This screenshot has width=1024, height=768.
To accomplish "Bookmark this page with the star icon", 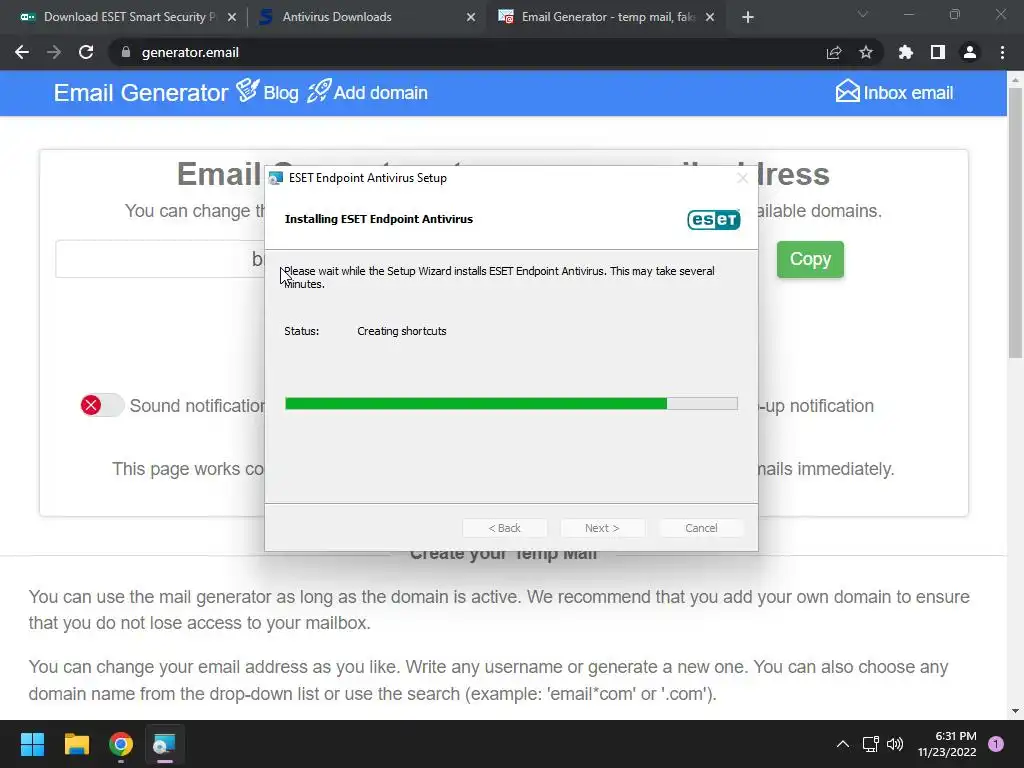I will (x=866, y=52).
